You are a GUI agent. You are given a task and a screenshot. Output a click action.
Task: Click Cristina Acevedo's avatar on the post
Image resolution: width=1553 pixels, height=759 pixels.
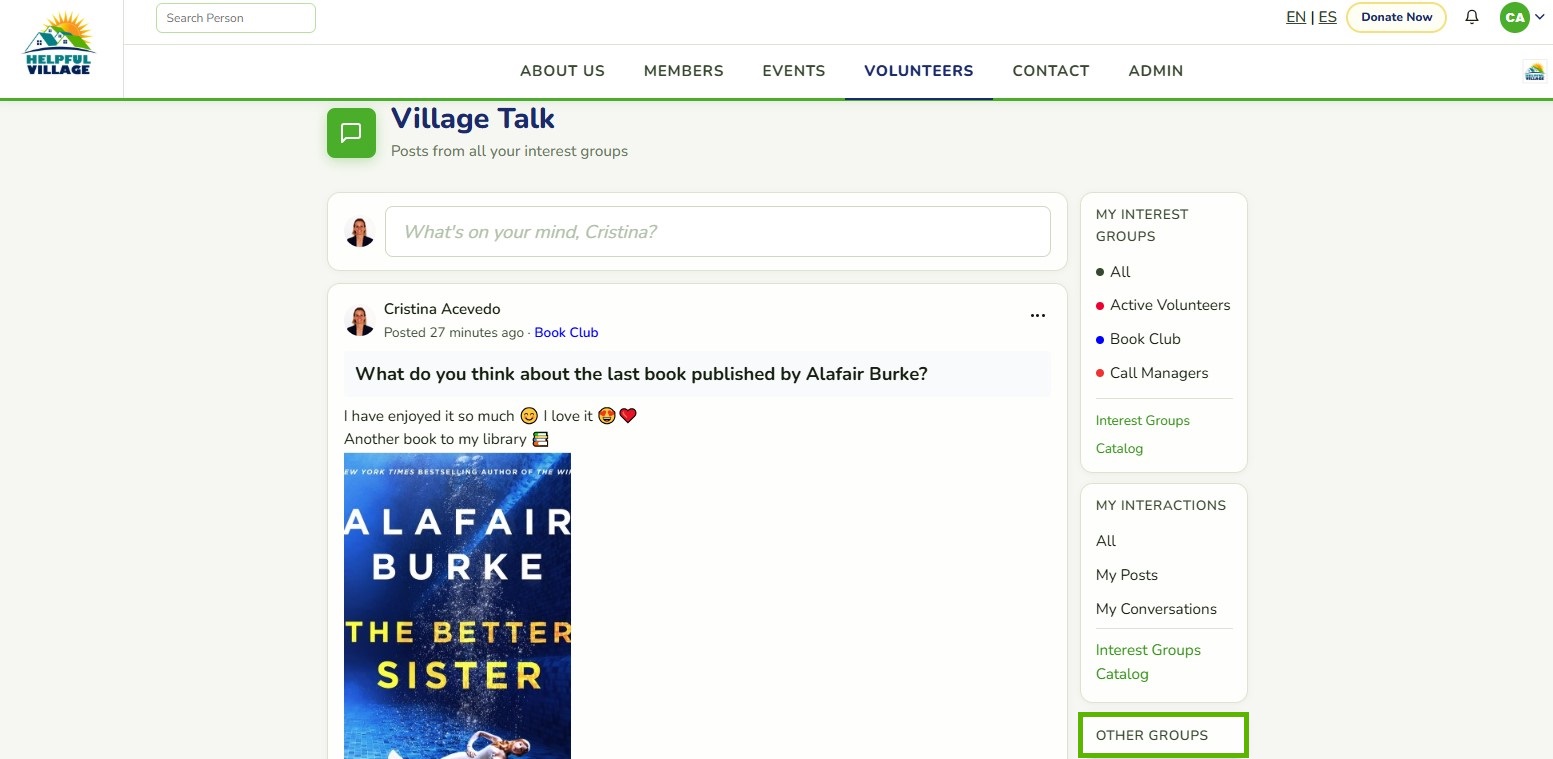[x=360, y=320]
